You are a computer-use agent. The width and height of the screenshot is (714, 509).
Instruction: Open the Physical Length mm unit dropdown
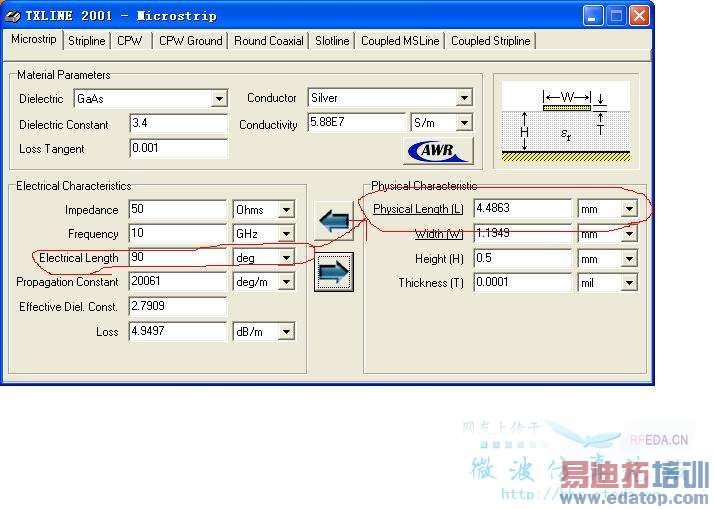tap(629, 209)
